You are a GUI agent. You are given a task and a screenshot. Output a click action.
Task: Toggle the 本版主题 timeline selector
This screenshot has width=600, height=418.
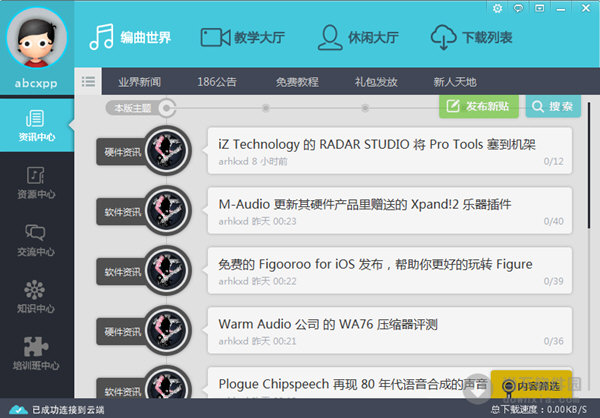pyautogui.click(x=141, y=108)
